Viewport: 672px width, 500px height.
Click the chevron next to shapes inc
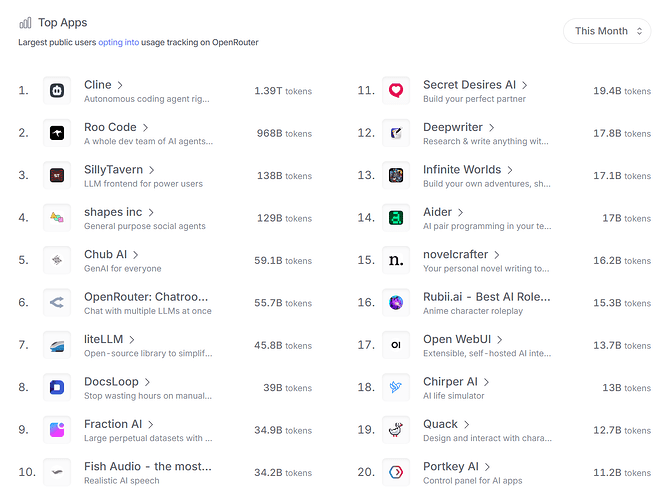151,213
